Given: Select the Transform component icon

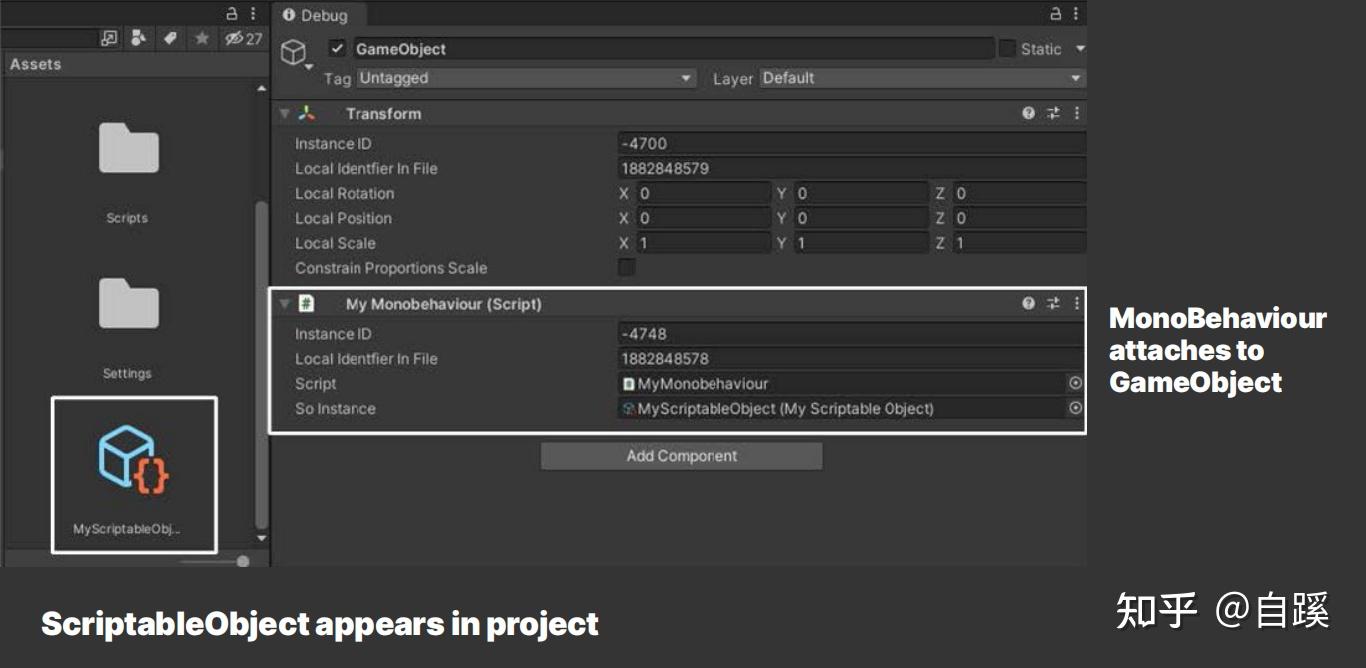Looking at the screenshot, I should 308,113.
